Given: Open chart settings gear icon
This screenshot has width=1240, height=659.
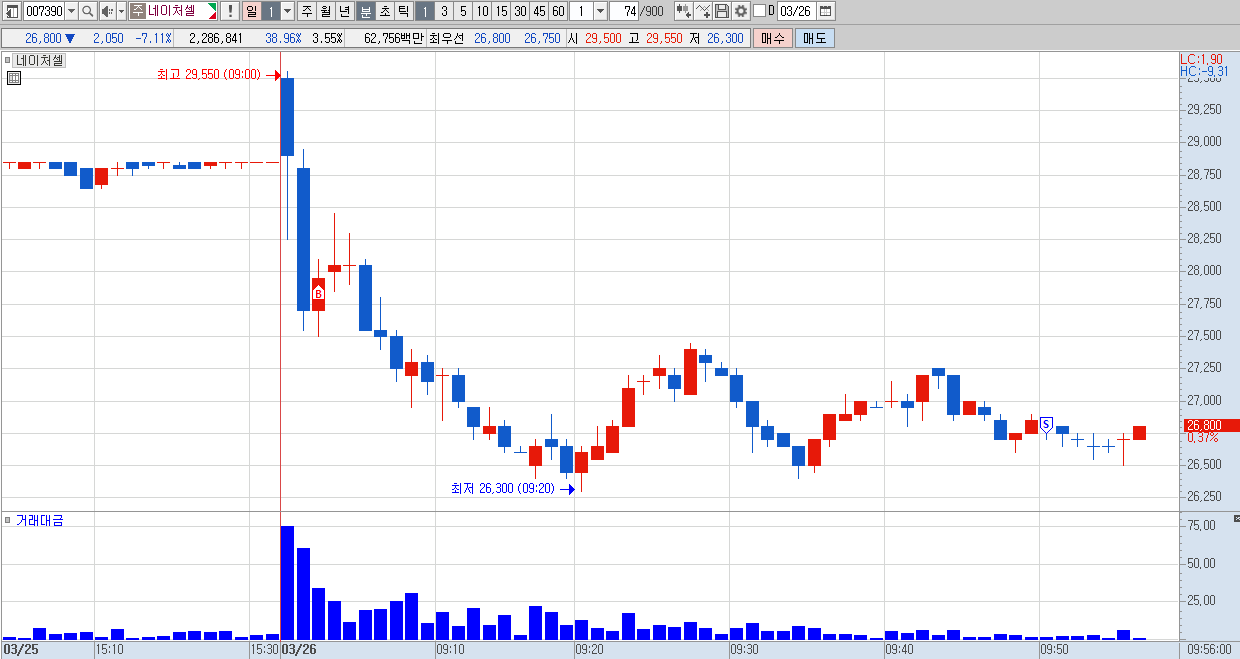Looking at the screenshot, I should coord(741,11).
